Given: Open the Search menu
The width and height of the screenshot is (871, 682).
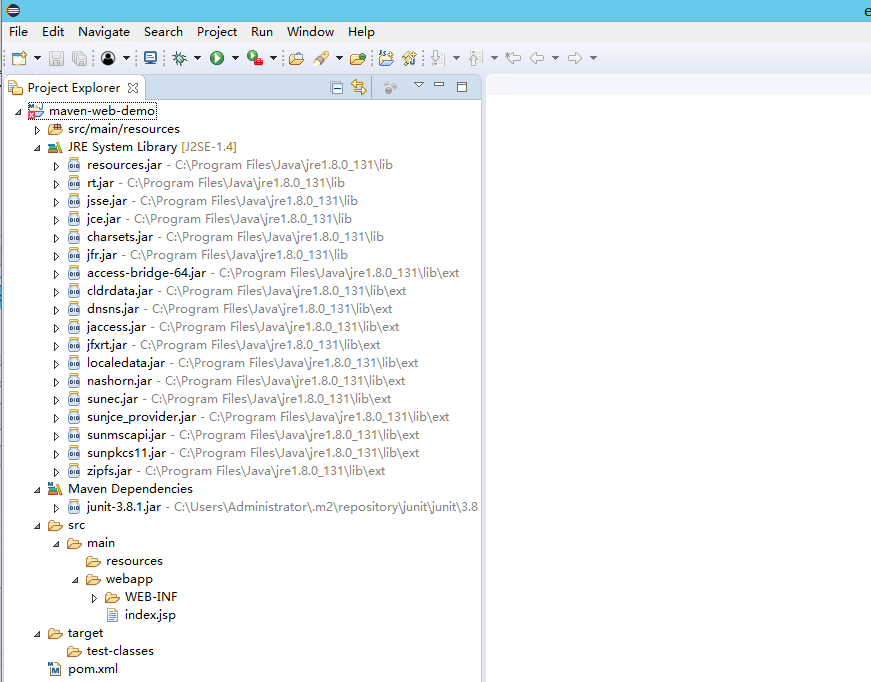Looking at the screenshot, I should click(163, 32).
